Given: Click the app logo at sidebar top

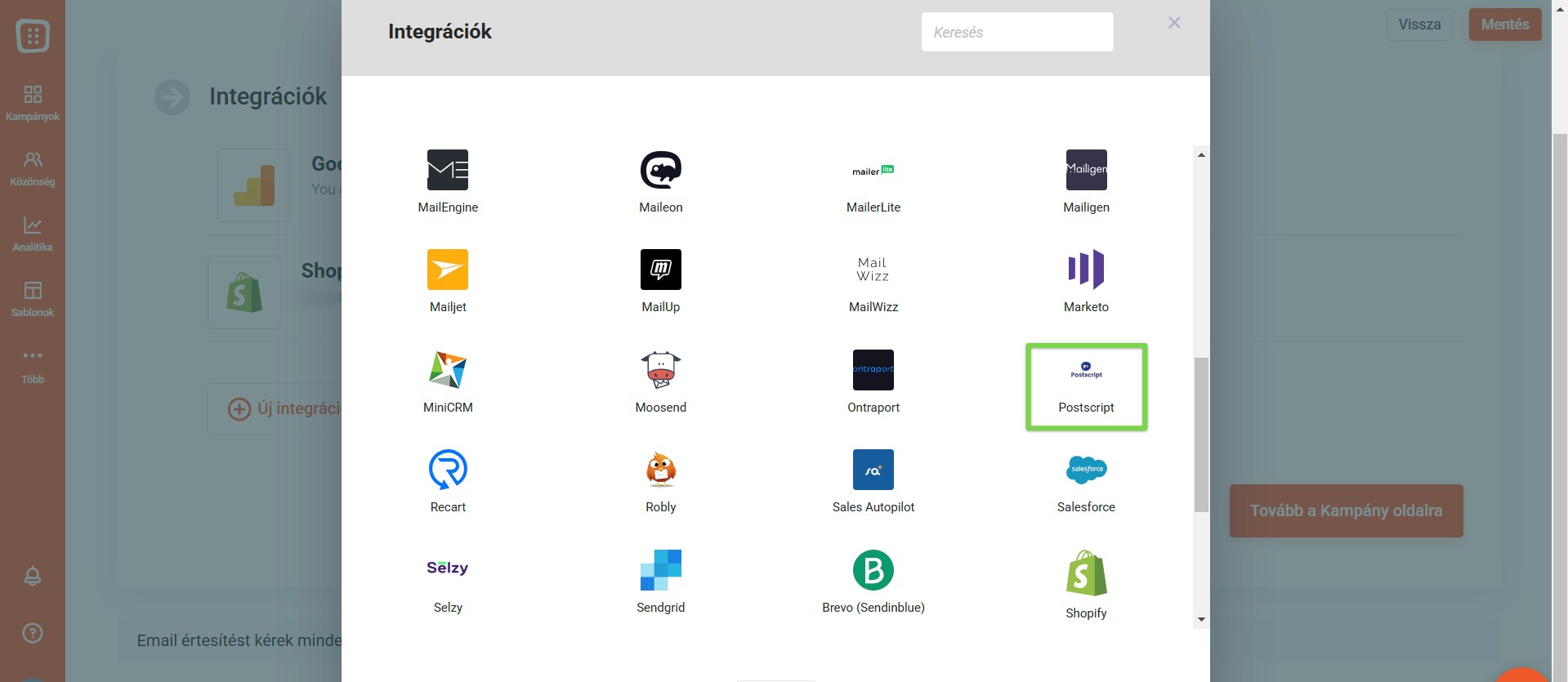Looking at the screenshot, I should 33,36.
